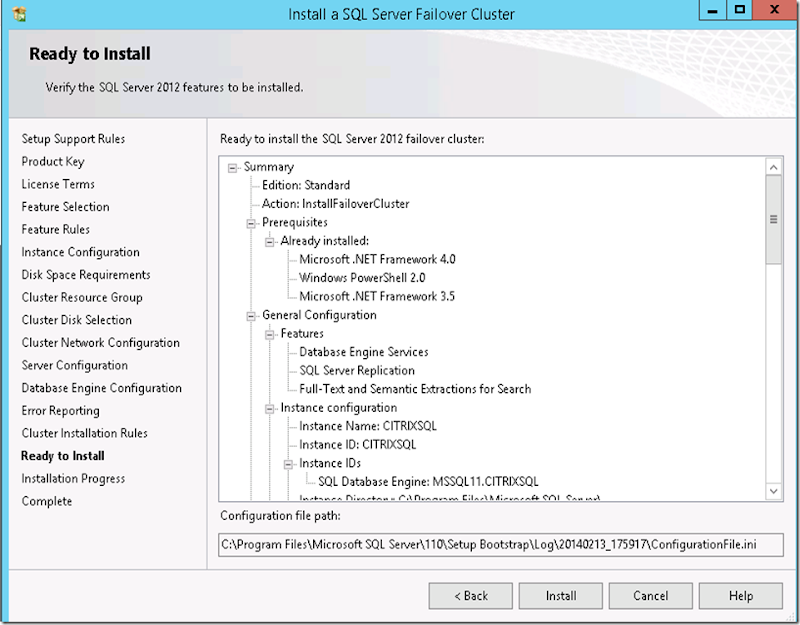Select Setup Support Rules step
The height and width of the screenshot is (625, 800).
[x=73, y=139]
